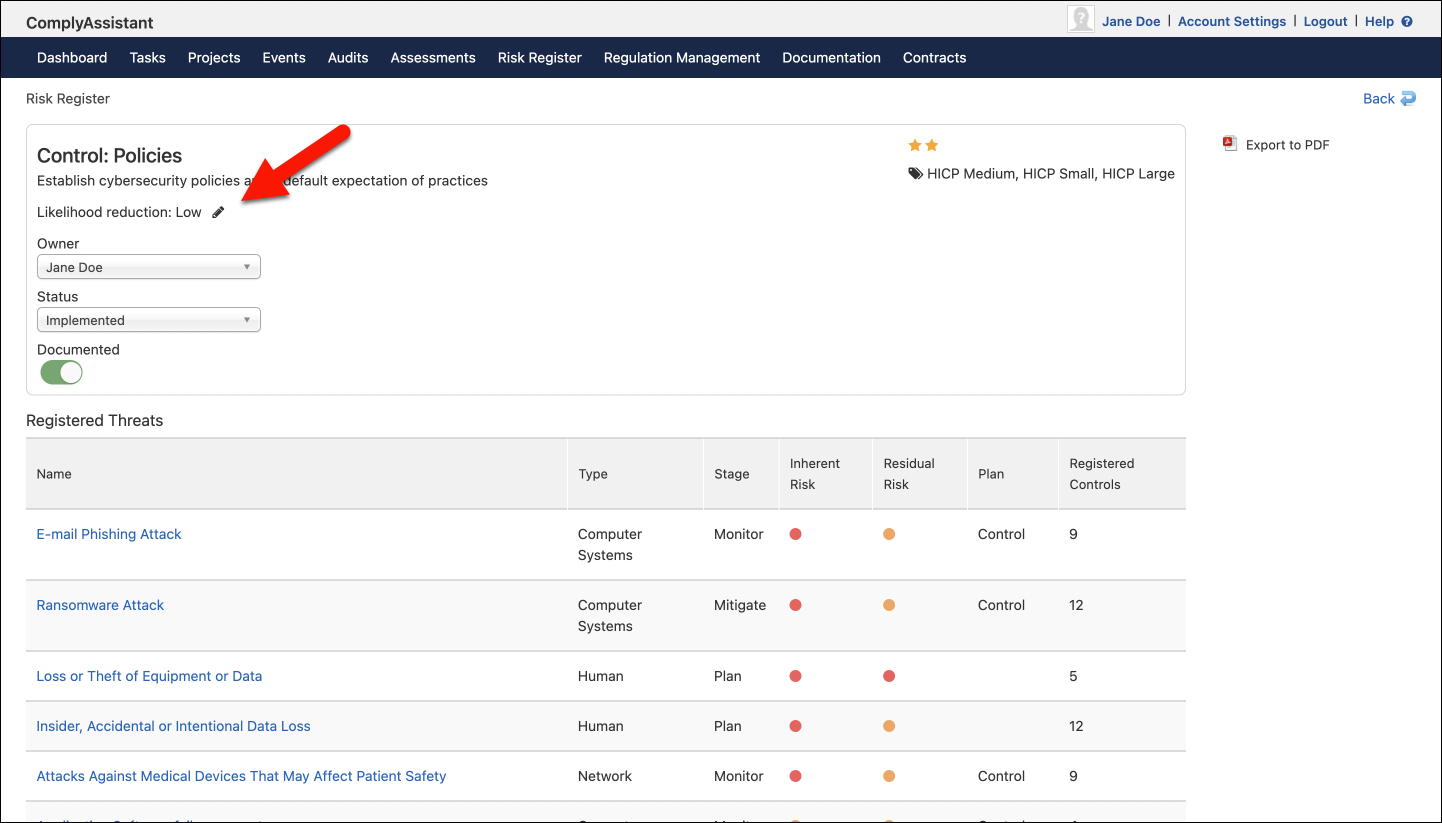Open the Dashboard menu
1442x823 pixels.
click(72, 58)
